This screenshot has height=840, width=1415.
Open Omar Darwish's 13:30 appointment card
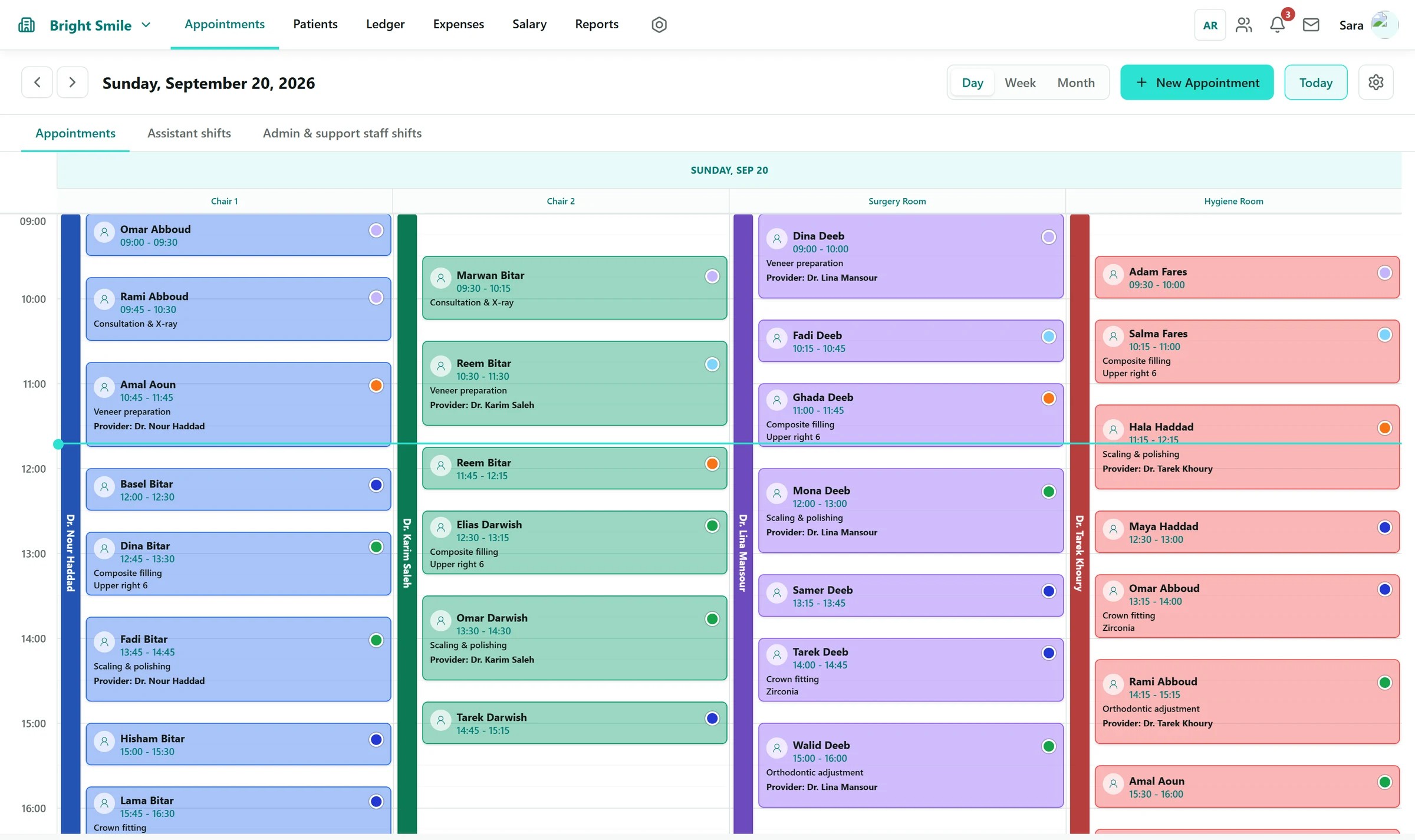[x=575, y=638]
